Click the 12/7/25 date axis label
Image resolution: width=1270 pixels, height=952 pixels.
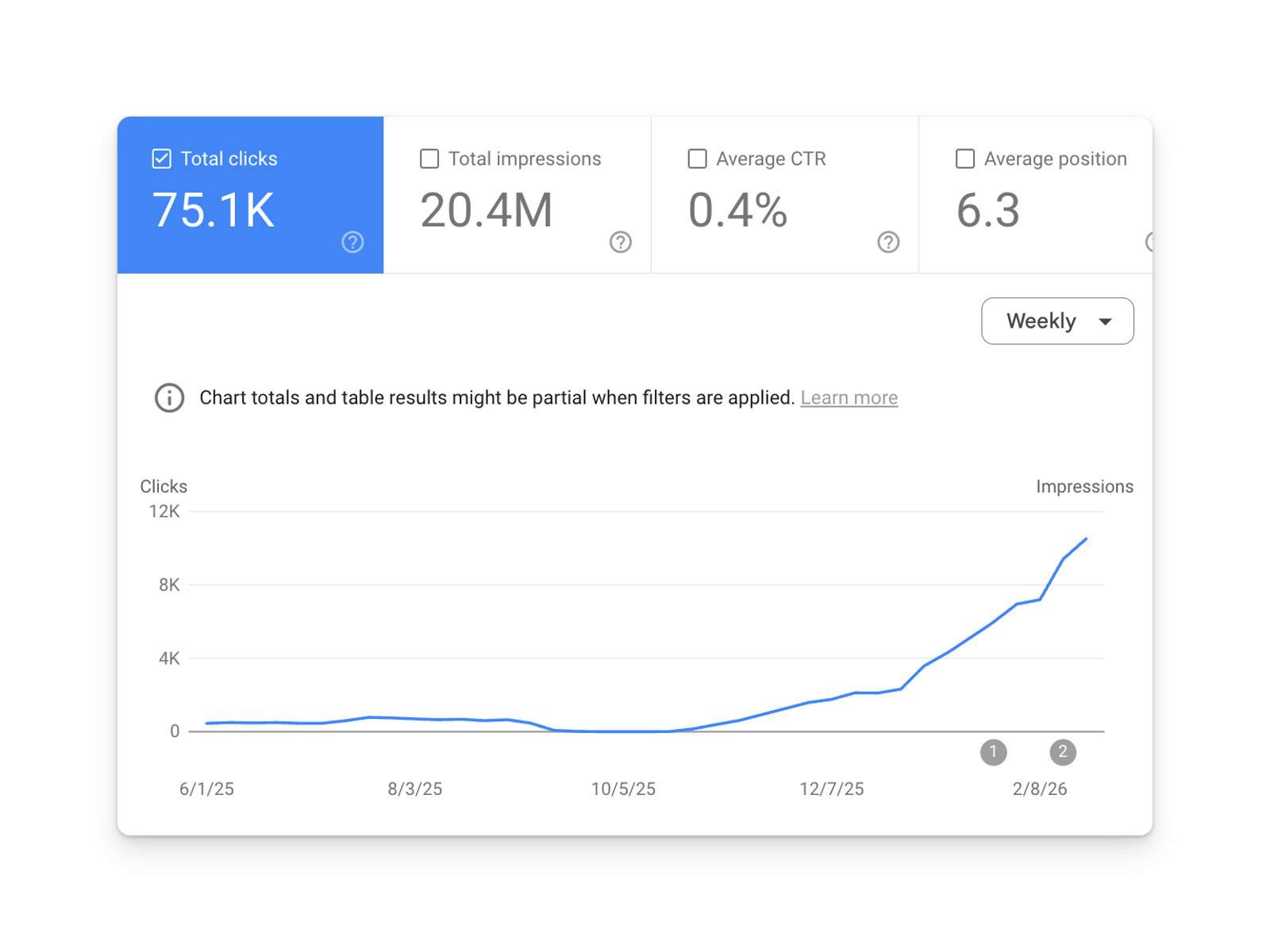coord(831,789)
